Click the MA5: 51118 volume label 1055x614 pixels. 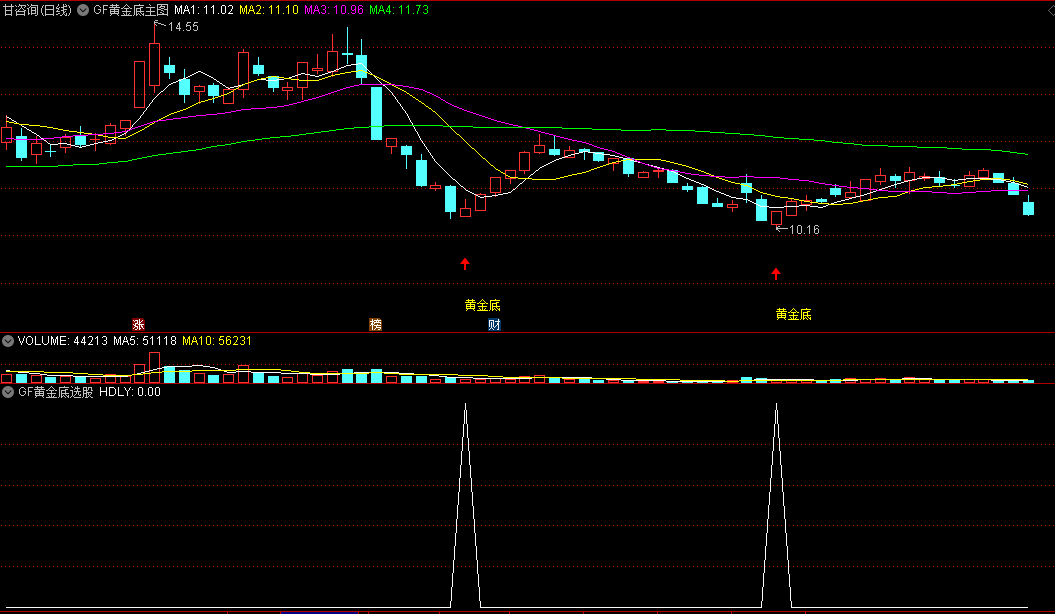coord(145,341)
